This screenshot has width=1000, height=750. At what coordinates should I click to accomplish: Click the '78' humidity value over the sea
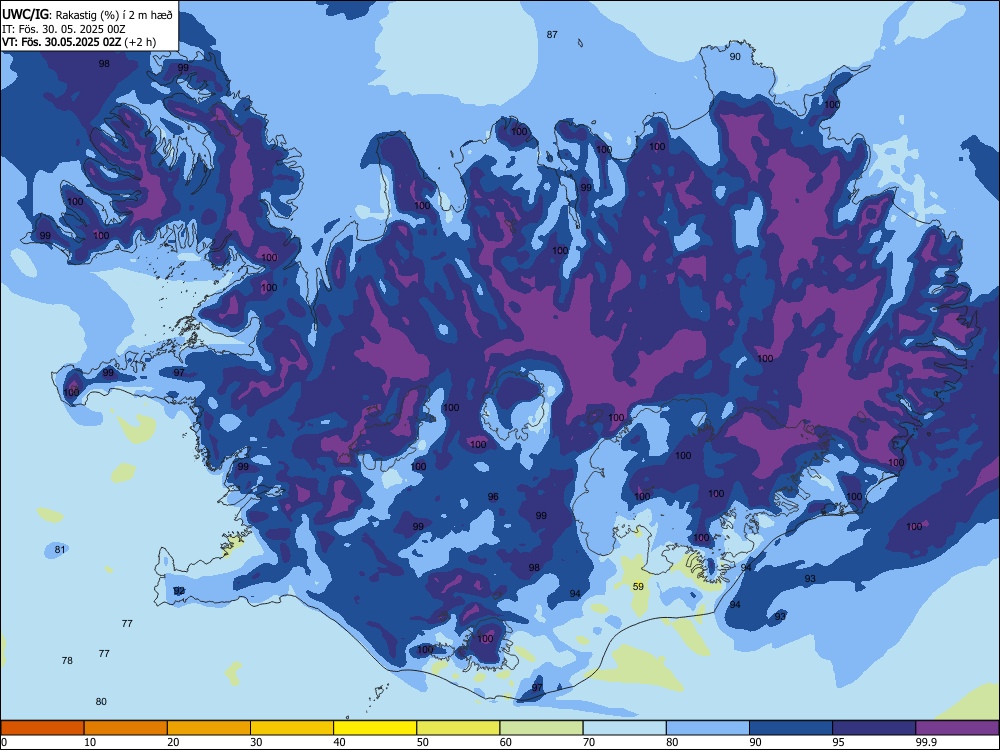pyautogui.click(x=67, y=661)
